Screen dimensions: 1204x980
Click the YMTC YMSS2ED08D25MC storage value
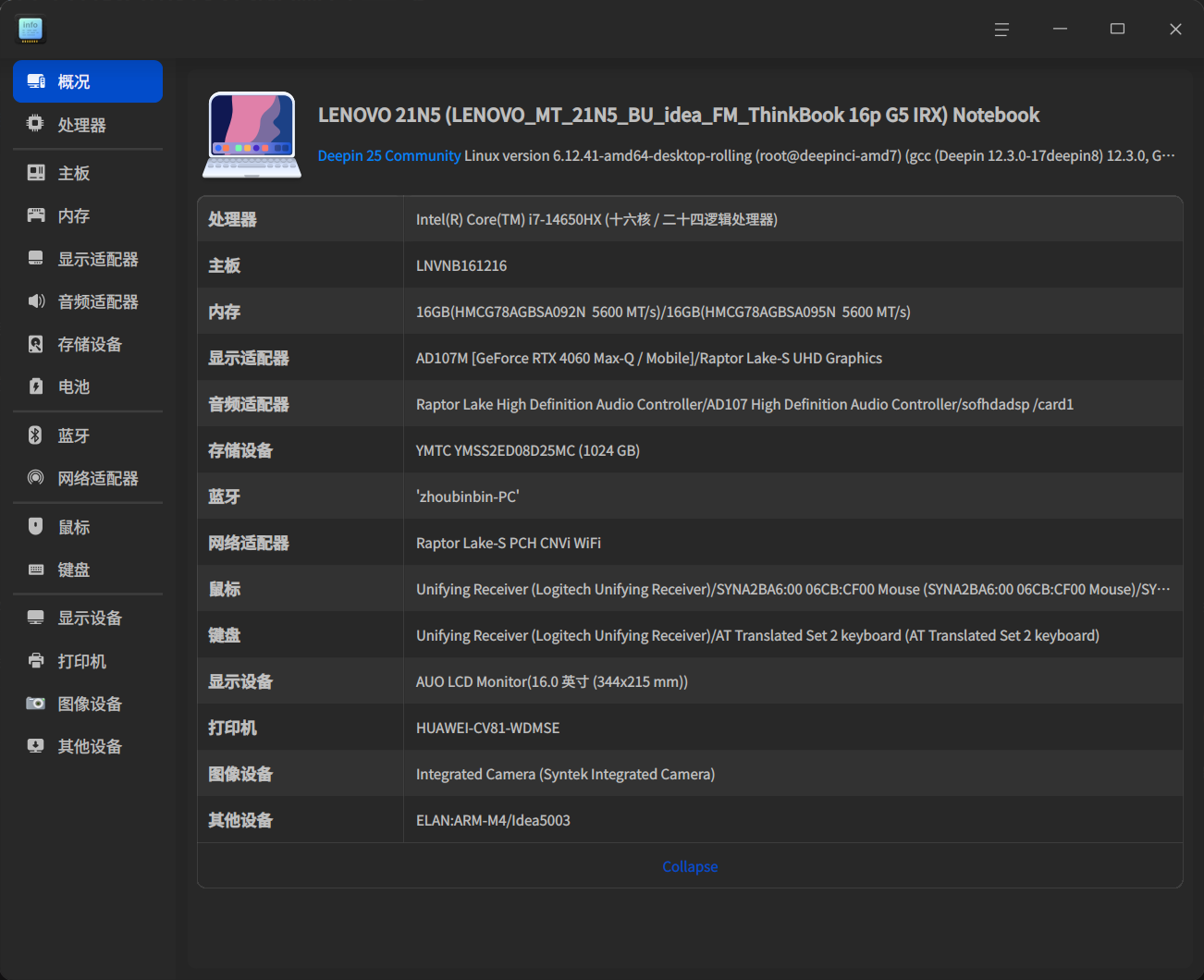tap(528, 450)
